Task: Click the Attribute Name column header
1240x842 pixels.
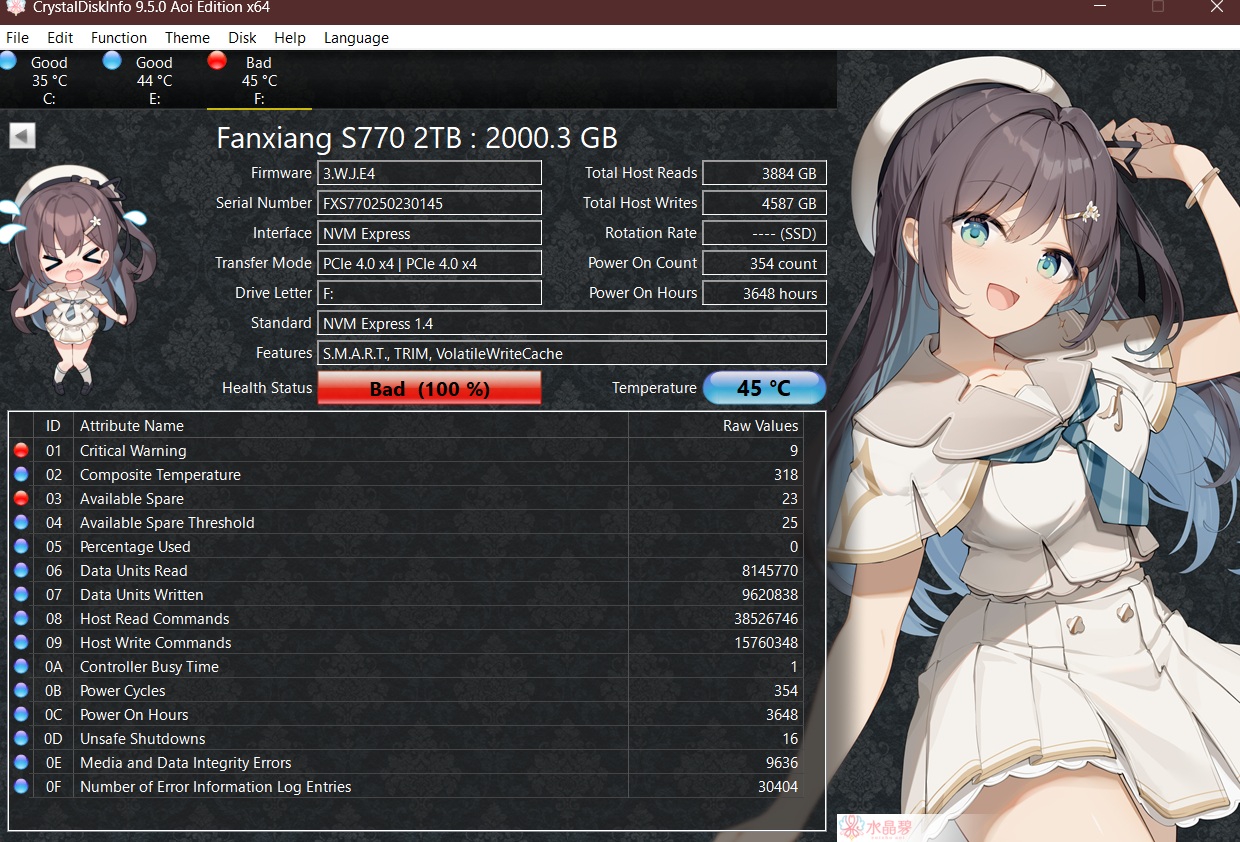Action: [x=350, y=426]
